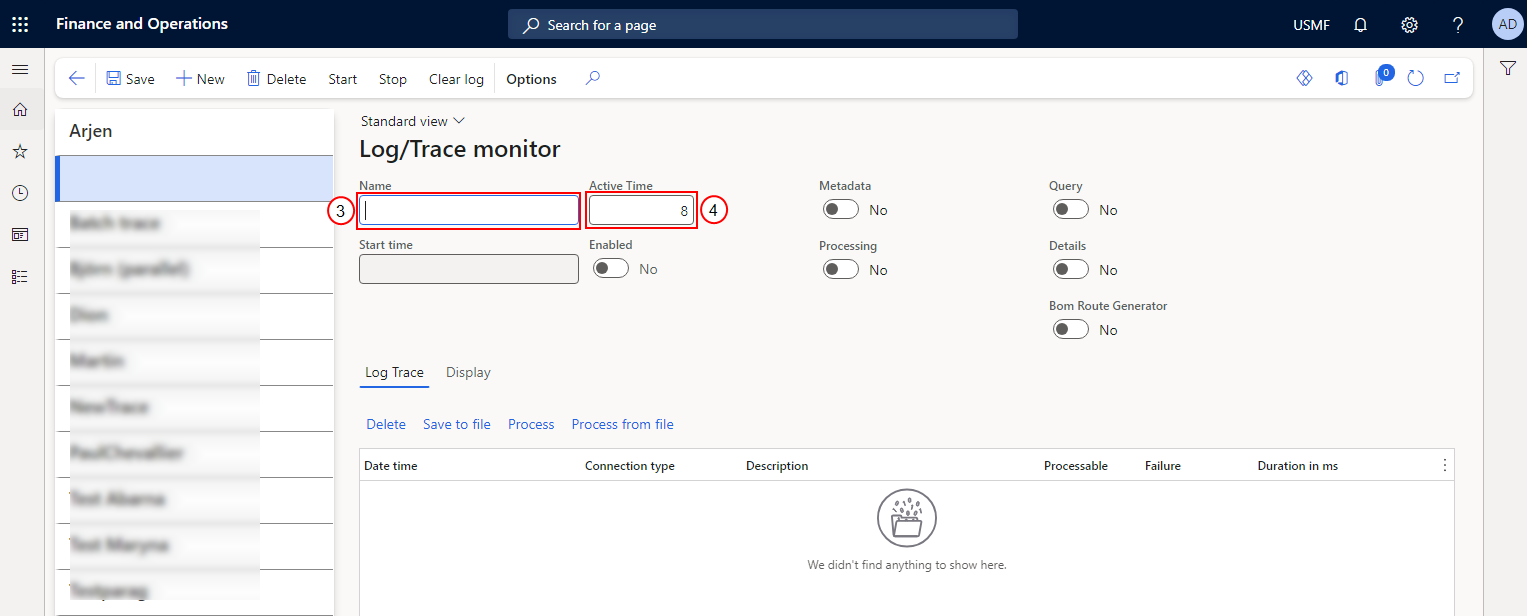The height and width of the screenshot is (616, 1527).
Task: Toggle the Enabled switch
Action: point(611,269)
